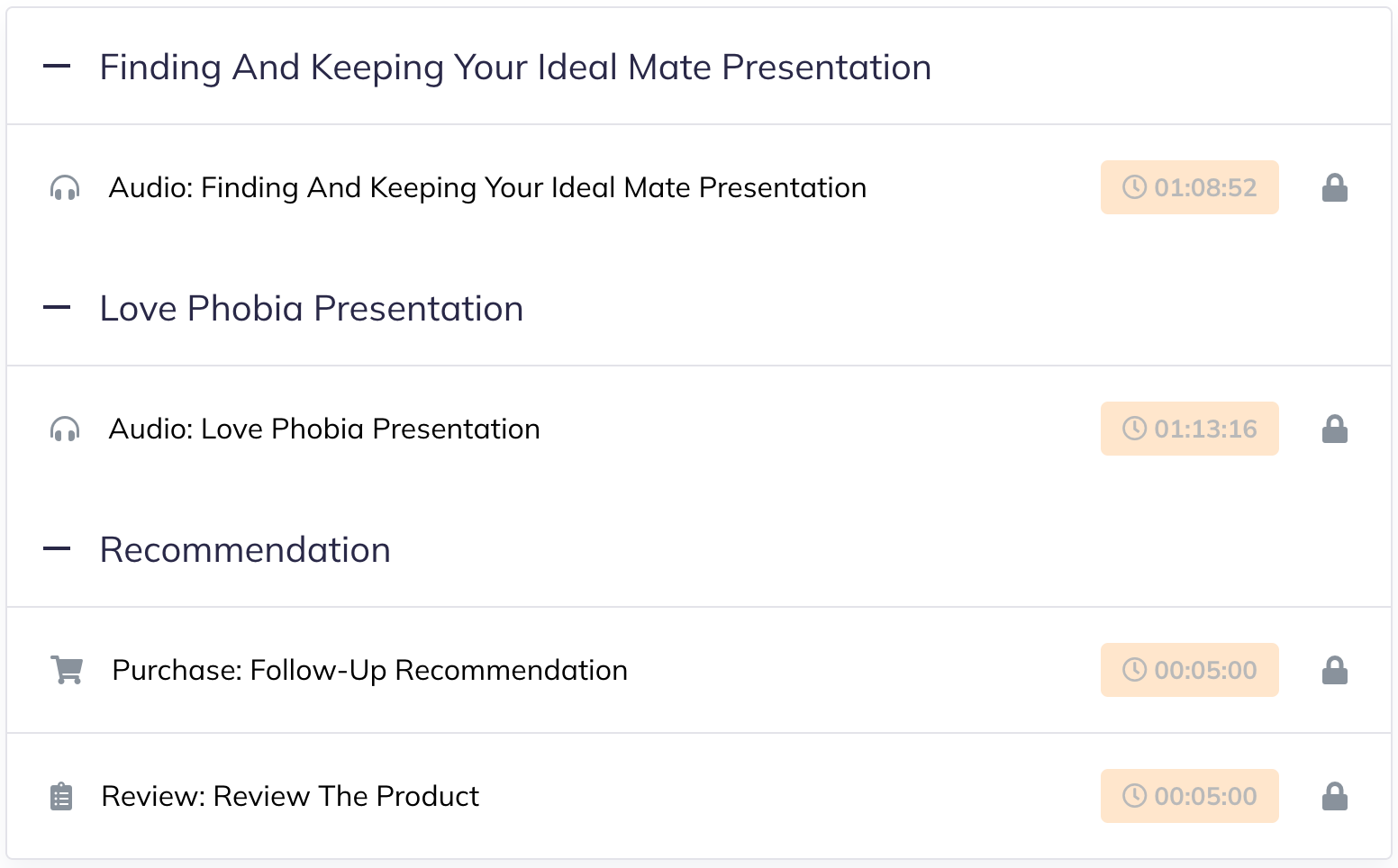Viewport: 1398px width, 868px height.
Task: Click Follow-Up Recommendation's 00:05:00 duration badge
Action: click(1189, 670)
